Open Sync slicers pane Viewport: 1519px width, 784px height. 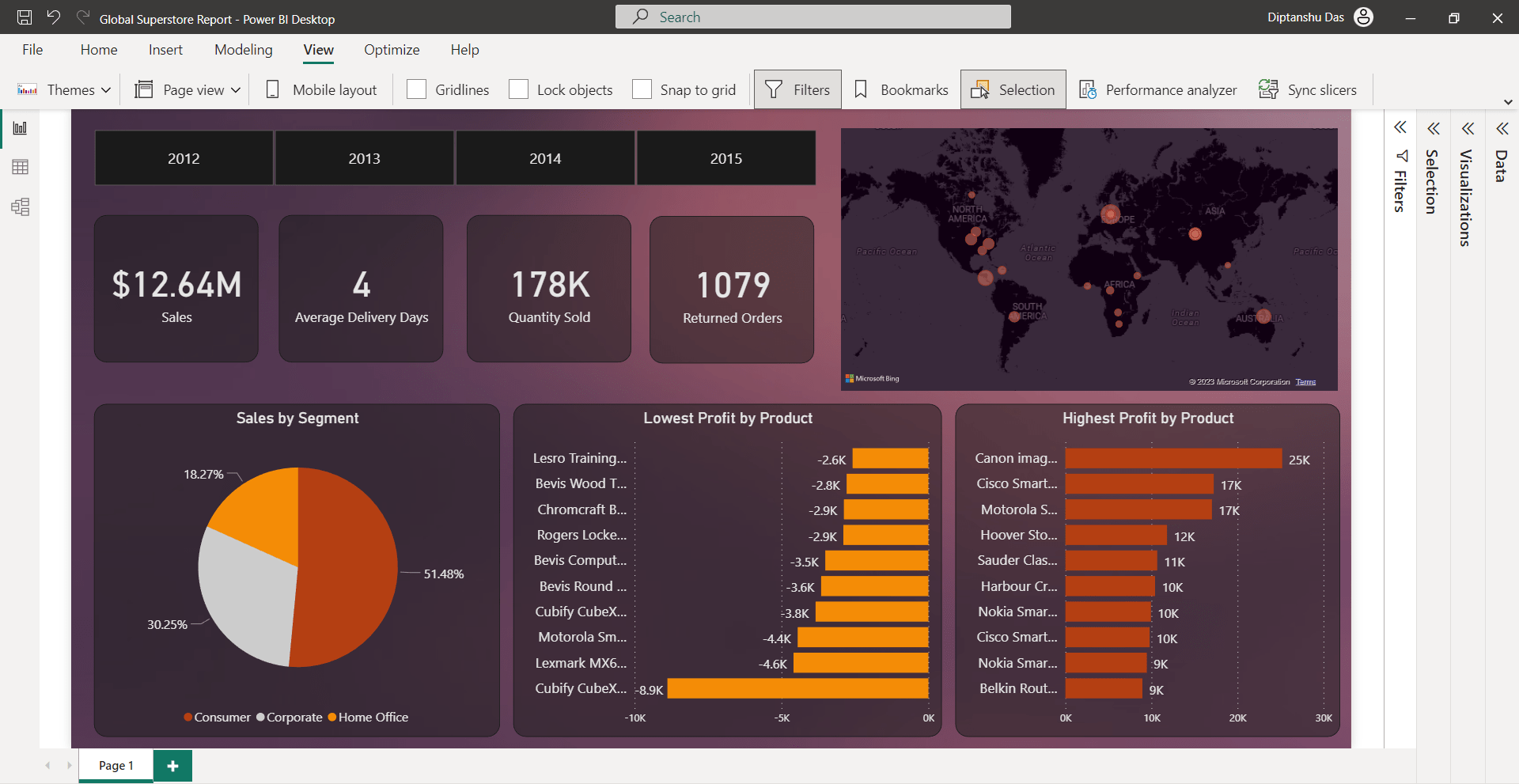click(1308, 89)
